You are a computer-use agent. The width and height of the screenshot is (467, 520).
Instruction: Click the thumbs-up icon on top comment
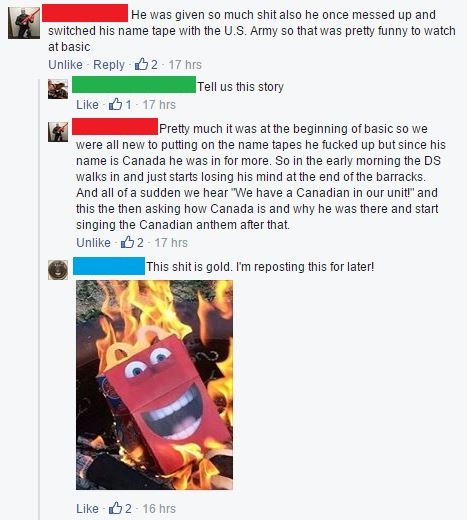(141, 64)
